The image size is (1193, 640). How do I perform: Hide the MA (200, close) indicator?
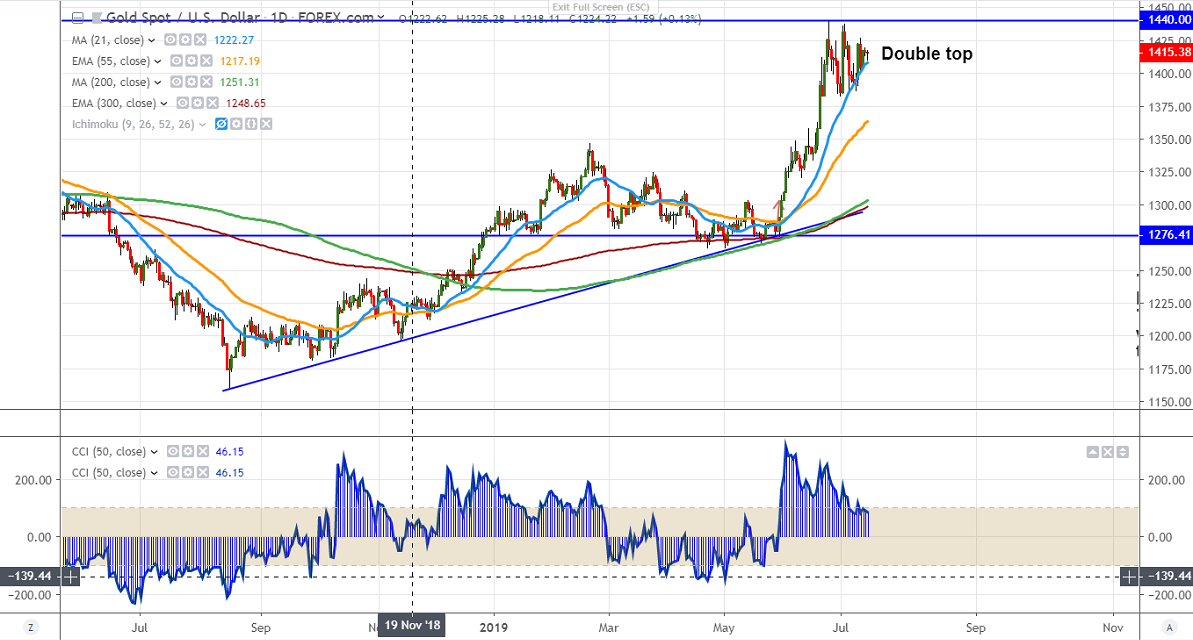(177, 82)
